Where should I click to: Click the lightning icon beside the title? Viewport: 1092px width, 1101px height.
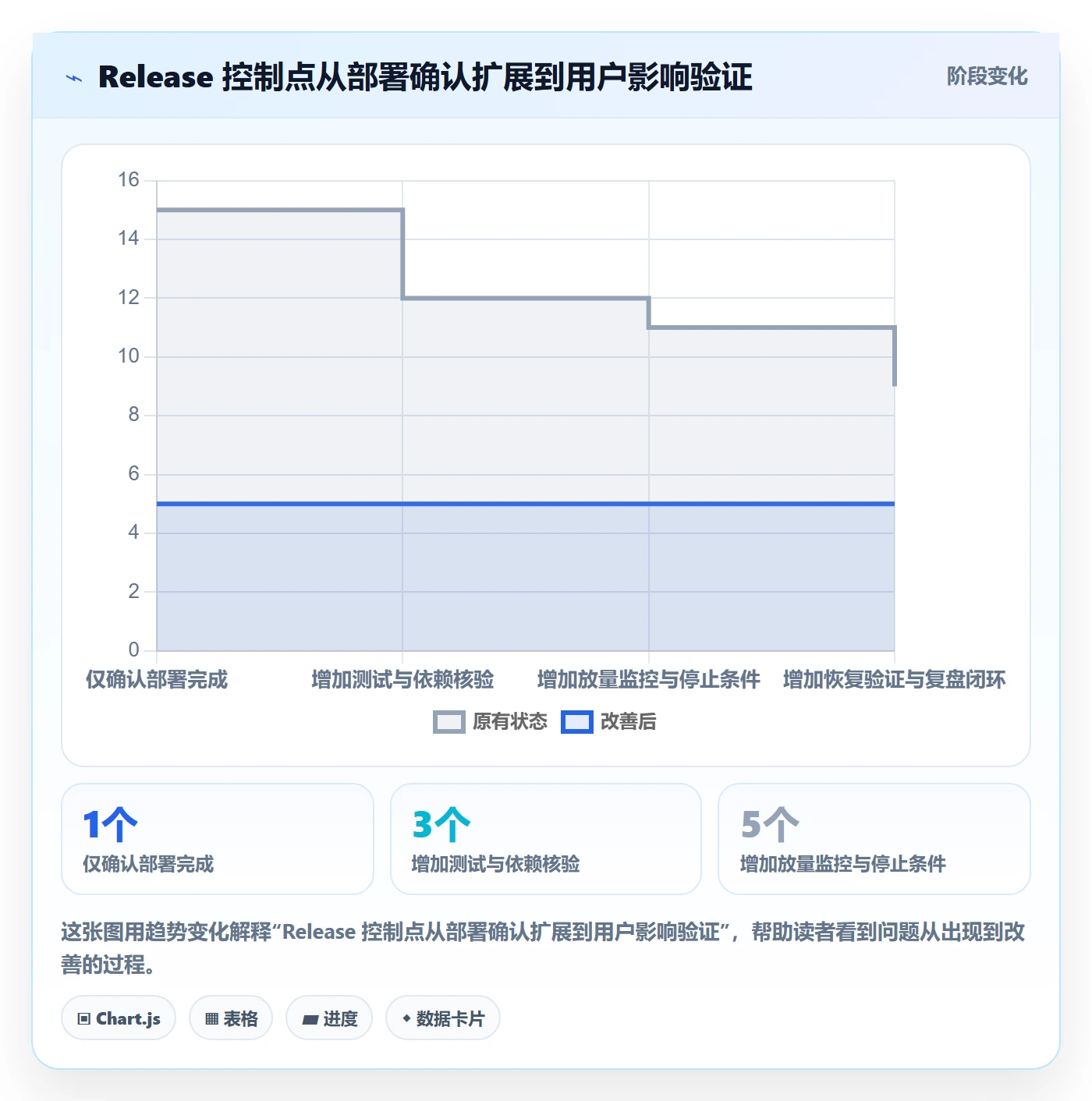tap(74, 78)
